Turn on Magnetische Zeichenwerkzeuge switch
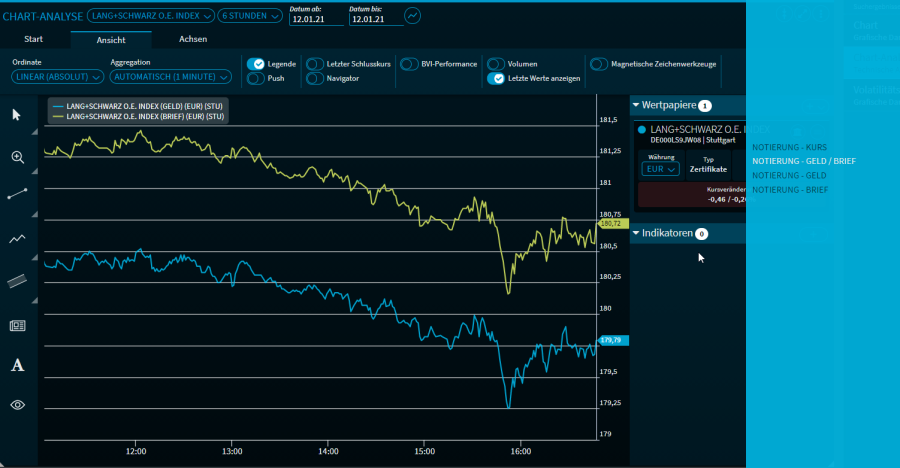Viewport: 900px width, 468px height. (598, 64)
